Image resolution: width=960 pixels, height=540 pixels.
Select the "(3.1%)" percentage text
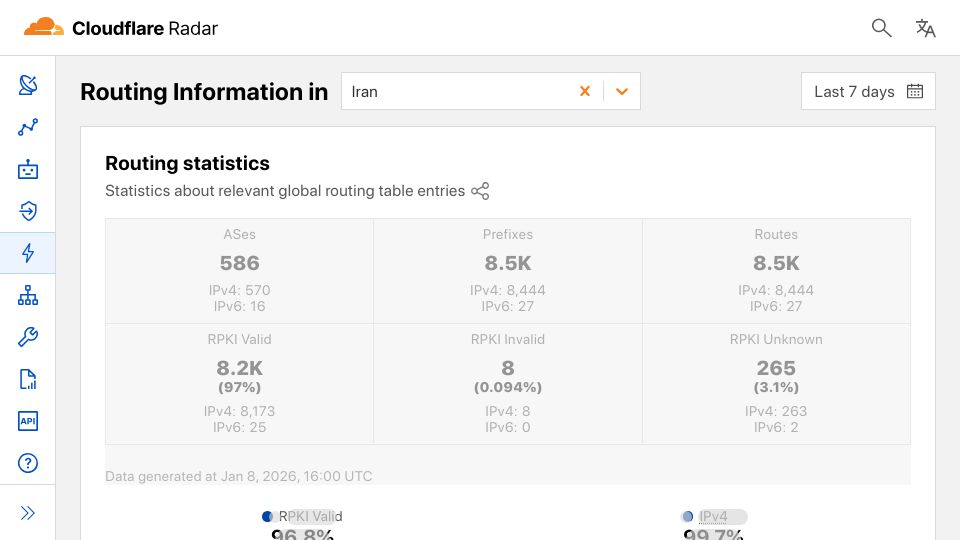776,388
